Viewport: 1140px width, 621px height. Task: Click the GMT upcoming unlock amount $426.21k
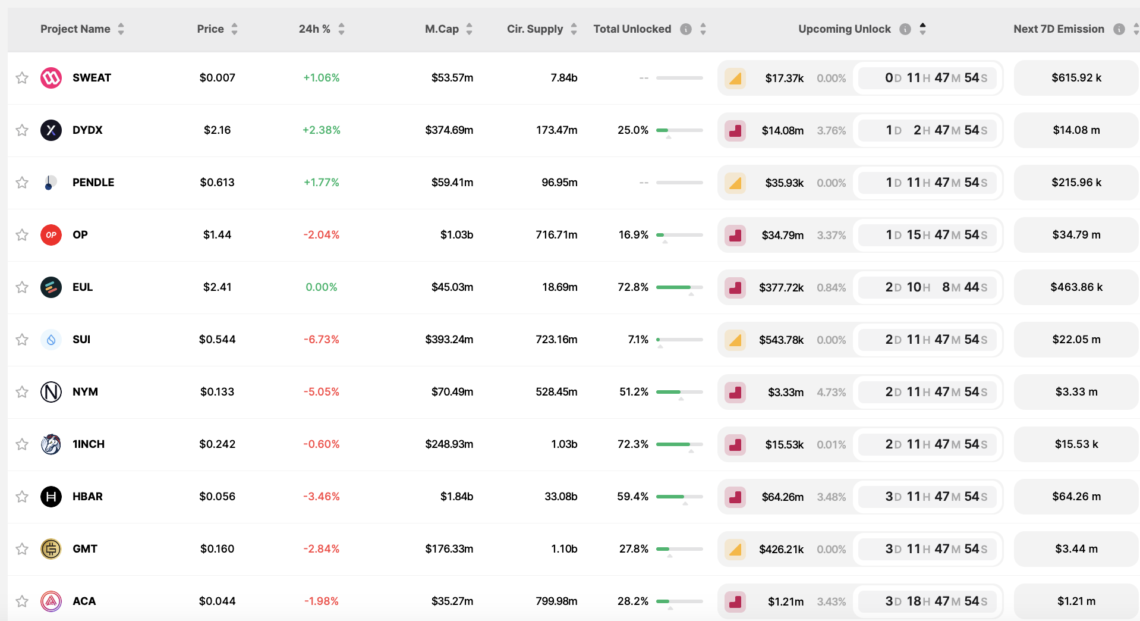click(782, 549)
